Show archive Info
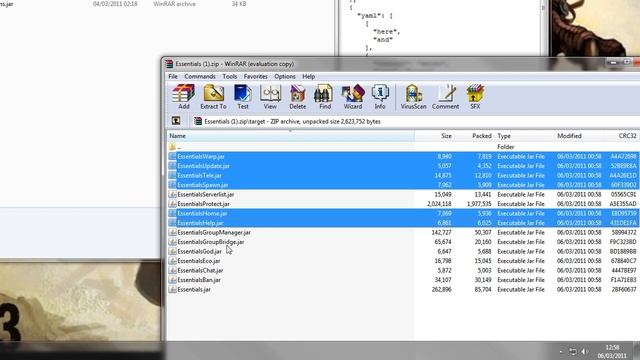The width and height of the screenshot is (640, 360). [x=380, y=97]
